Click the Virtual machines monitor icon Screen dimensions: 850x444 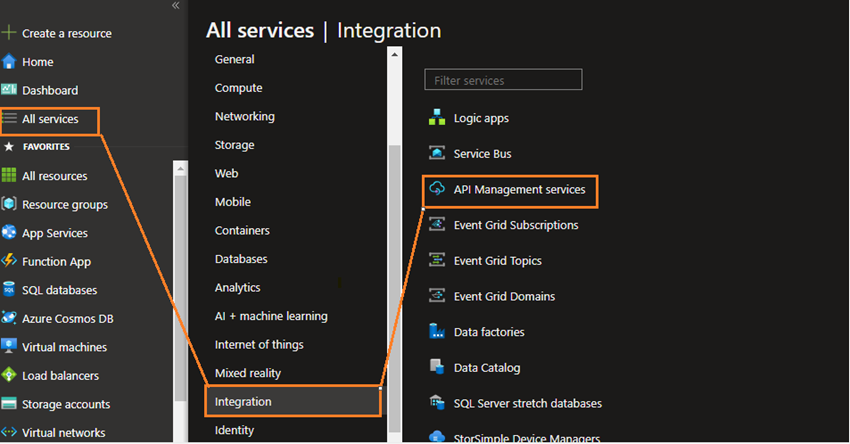9,346
